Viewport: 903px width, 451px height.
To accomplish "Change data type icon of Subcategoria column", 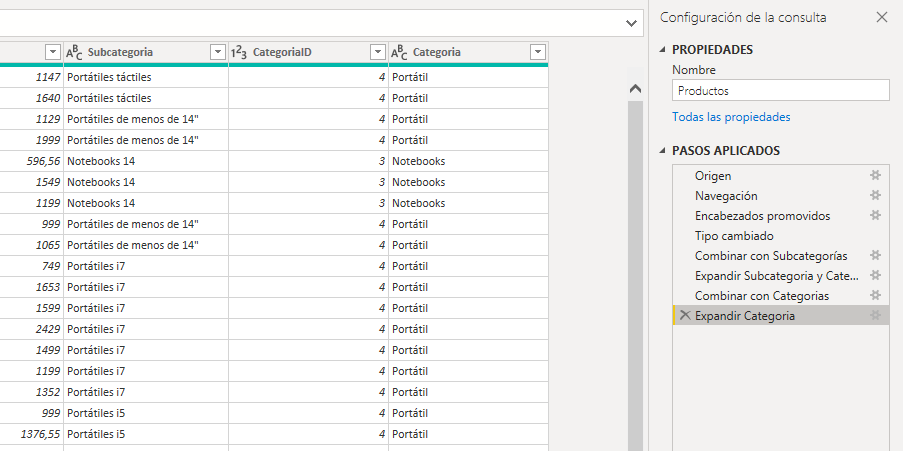I will (76, 52).
